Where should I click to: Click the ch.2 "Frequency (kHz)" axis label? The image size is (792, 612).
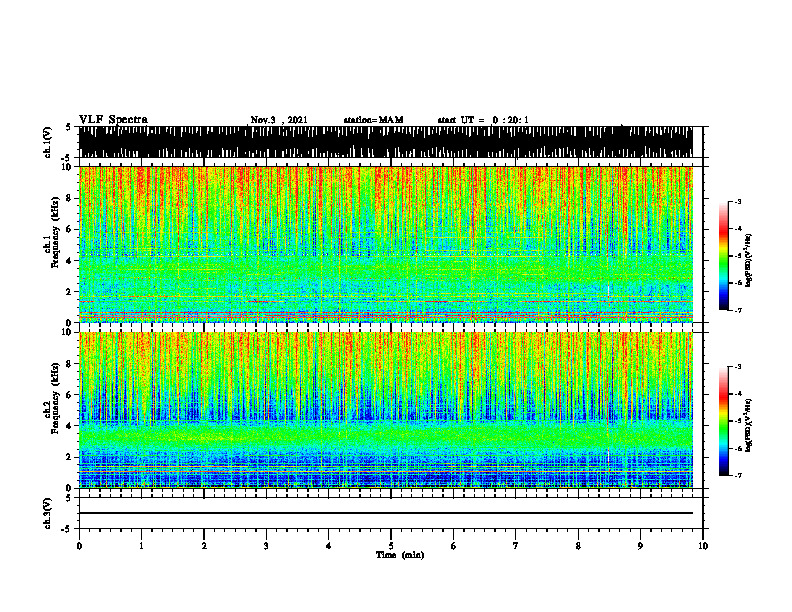coord(56,398)
